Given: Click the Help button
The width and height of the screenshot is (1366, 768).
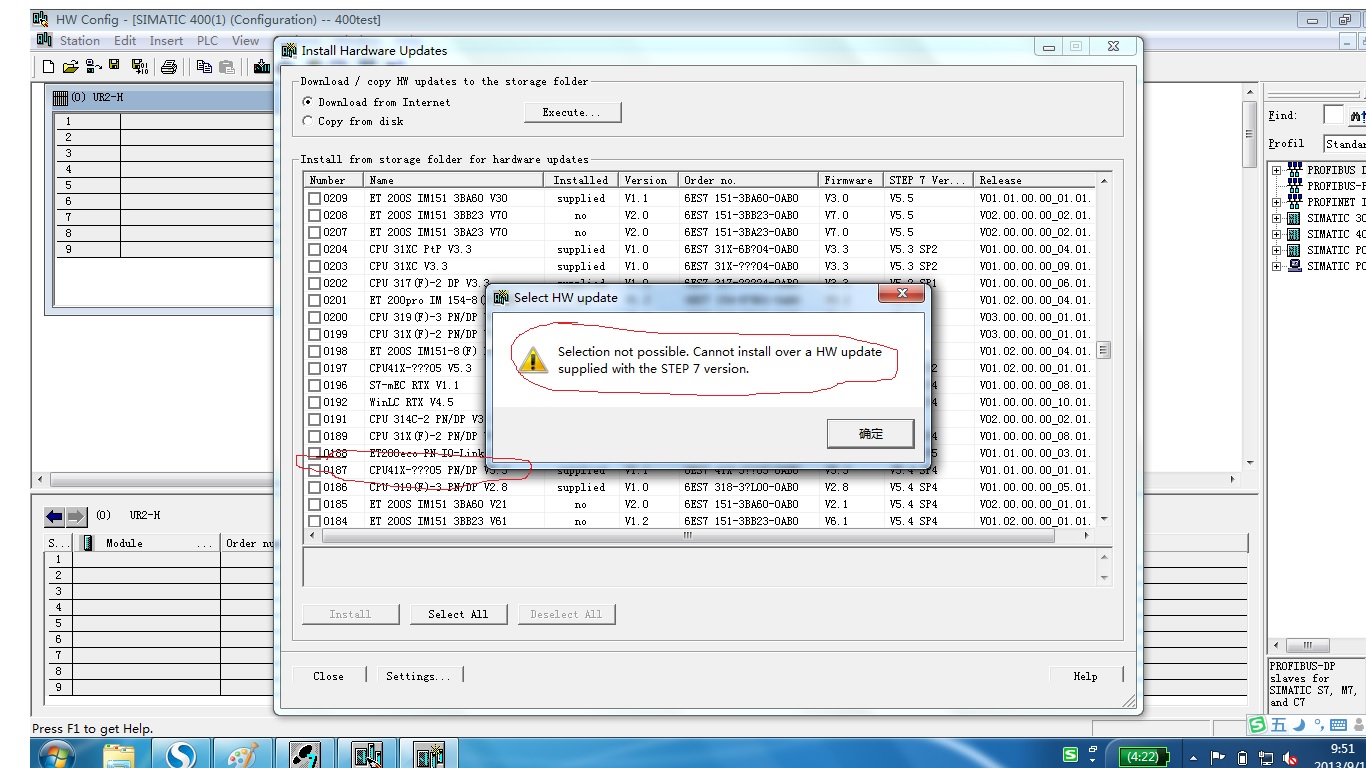Looking at the screenshot, I should [1085, 676].
